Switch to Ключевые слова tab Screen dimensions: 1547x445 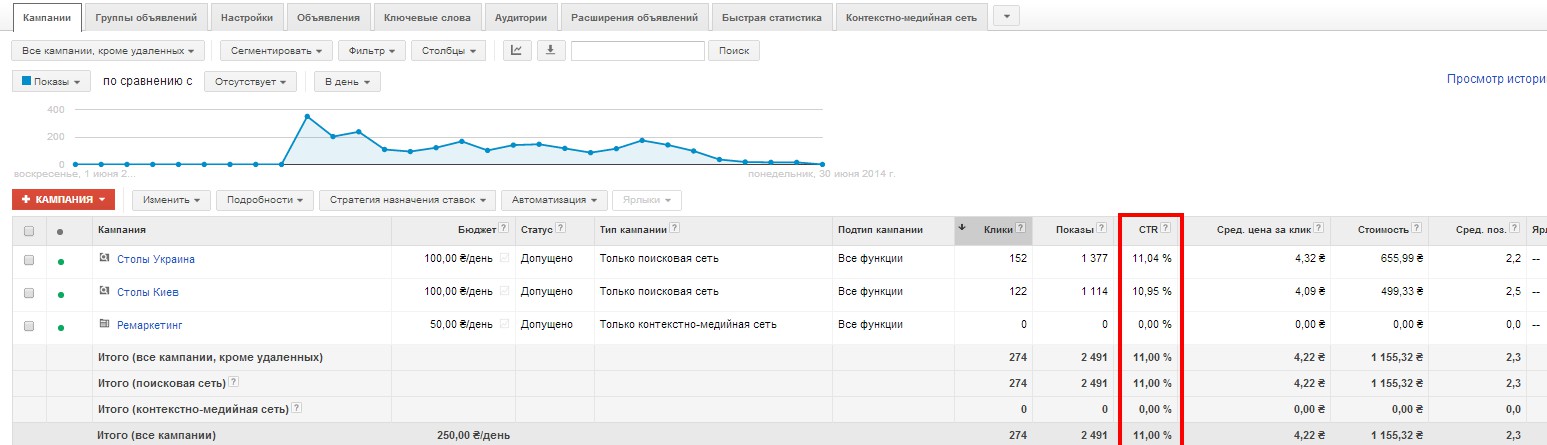(427, 17)
